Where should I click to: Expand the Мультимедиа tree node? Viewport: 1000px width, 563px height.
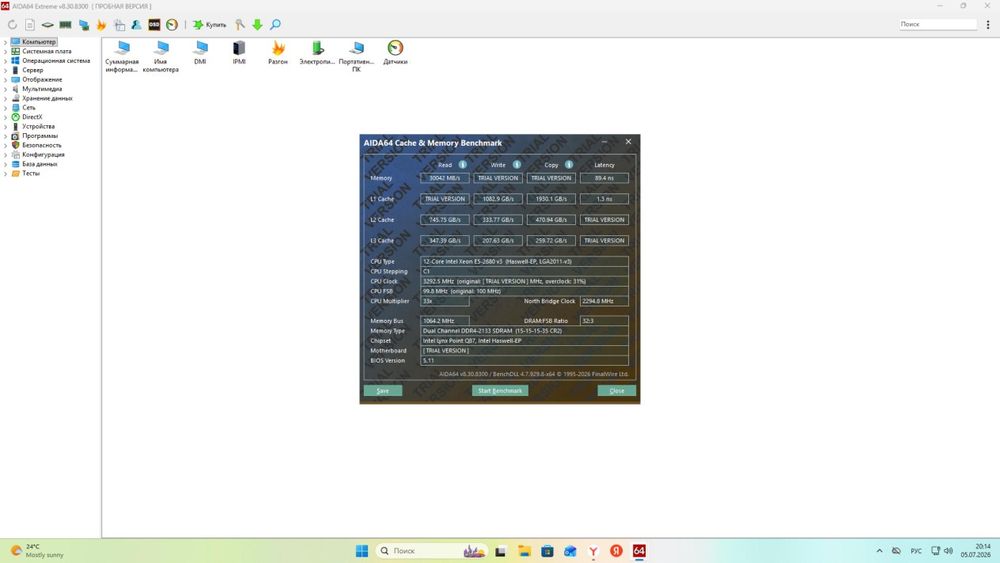click(x=5, y=89)
